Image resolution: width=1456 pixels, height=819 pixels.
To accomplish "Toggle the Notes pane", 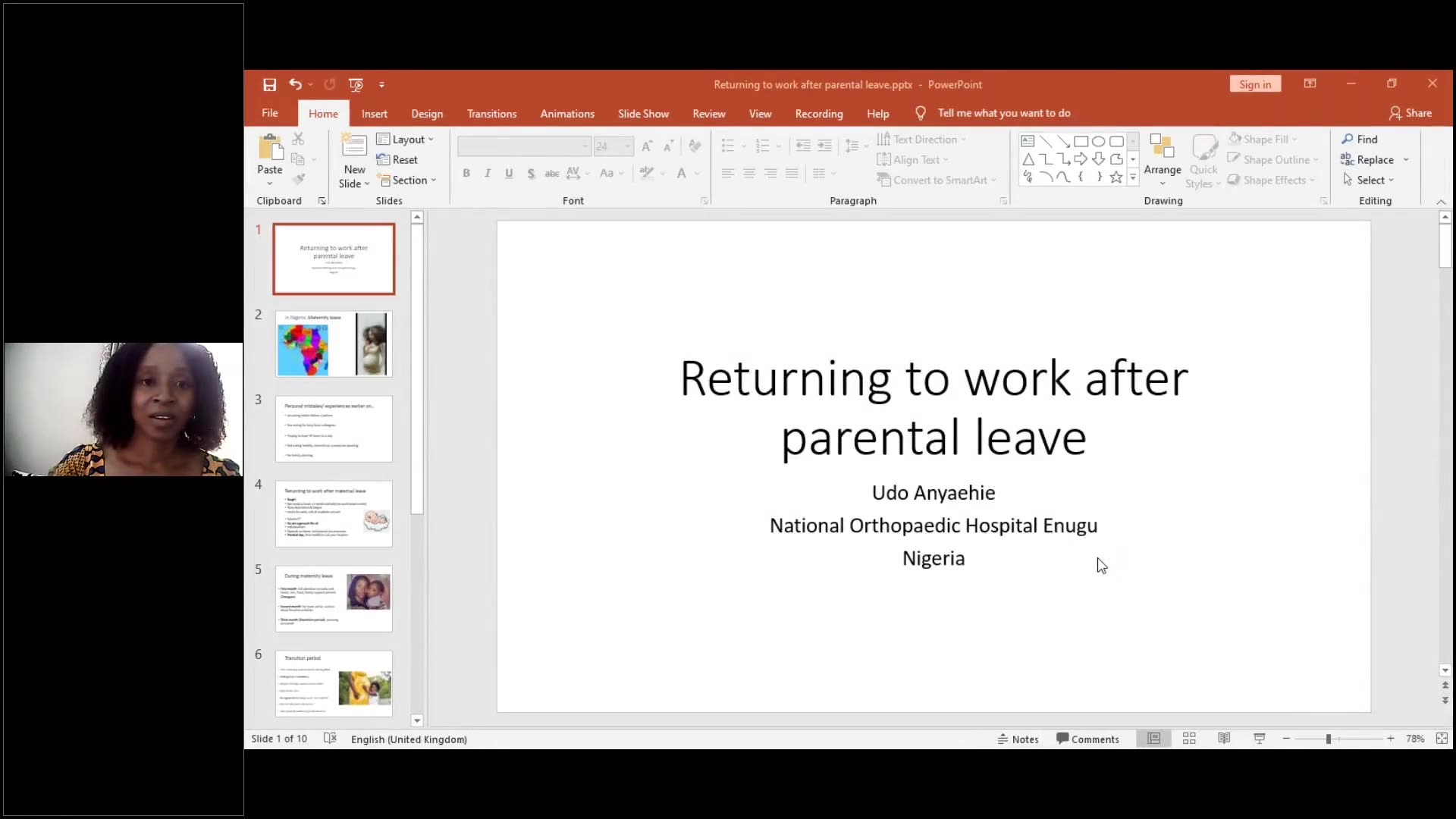I will point(1018,739).
